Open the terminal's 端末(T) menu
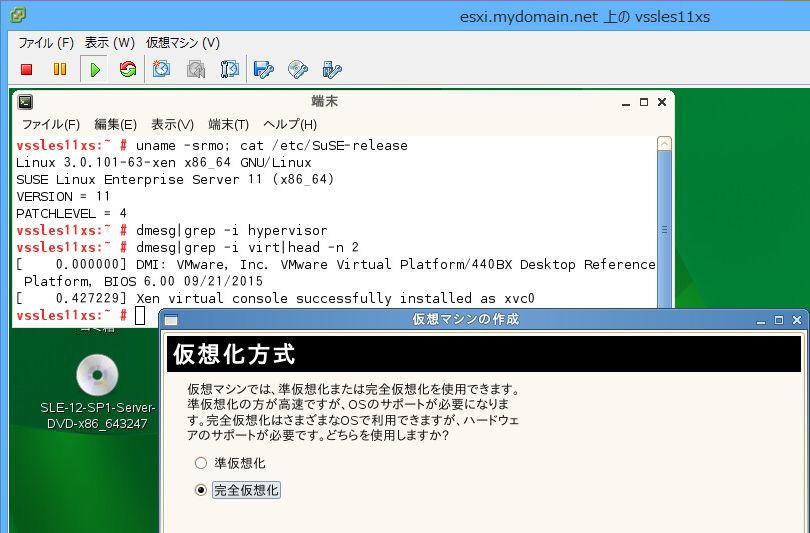Screen dimensions: 810x533 click(x=228, y=124)
